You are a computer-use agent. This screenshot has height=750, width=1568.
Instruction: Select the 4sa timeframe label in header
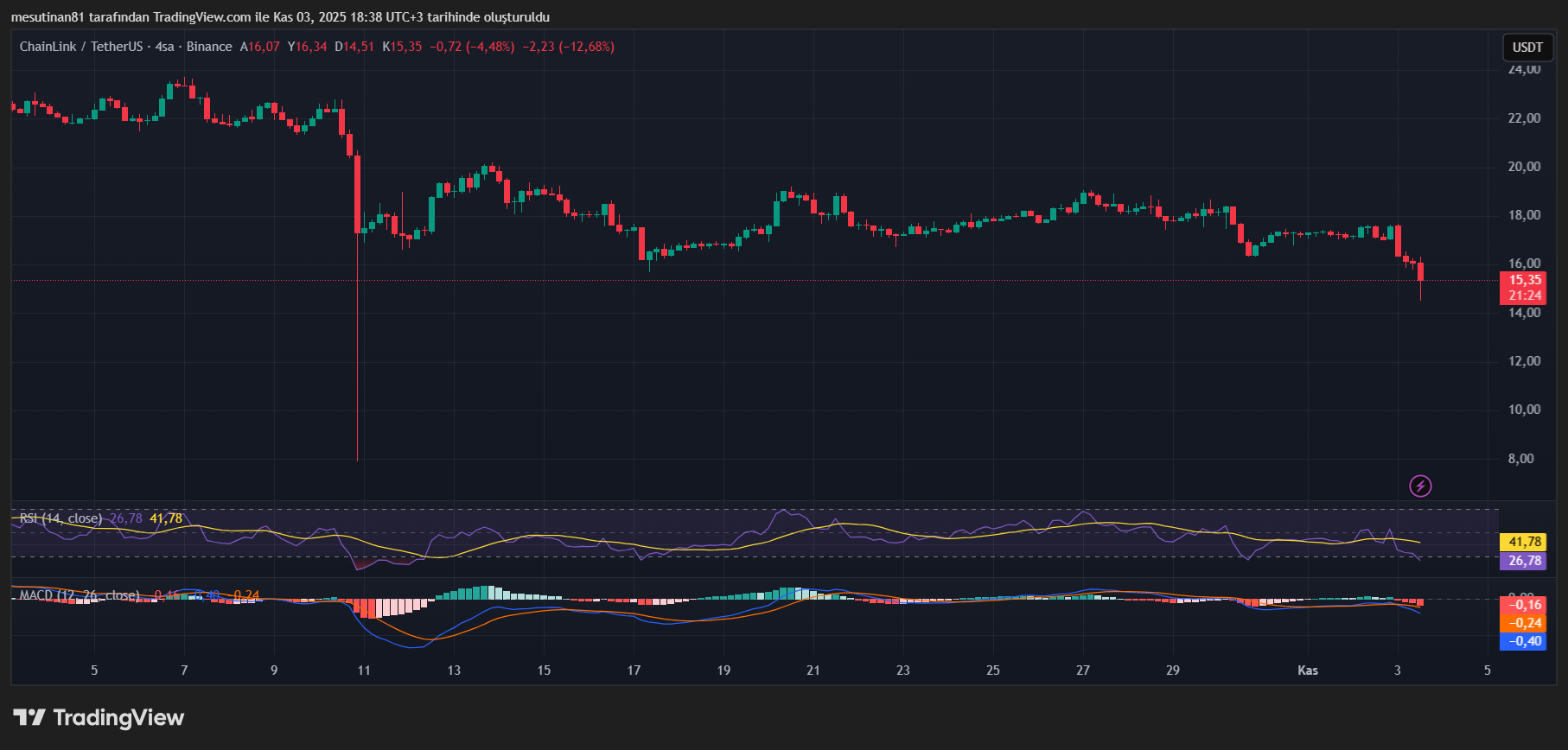point(164,47)
